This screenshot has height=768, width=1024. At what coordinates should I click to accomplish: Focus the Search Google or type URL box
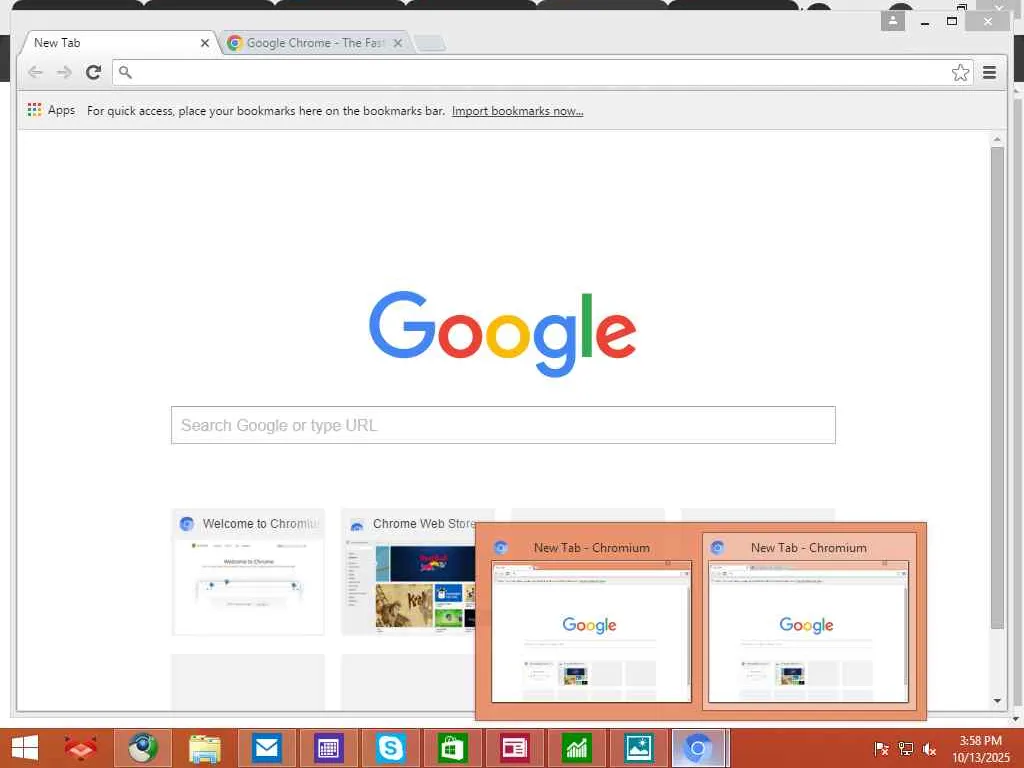(x=503, y=425)
